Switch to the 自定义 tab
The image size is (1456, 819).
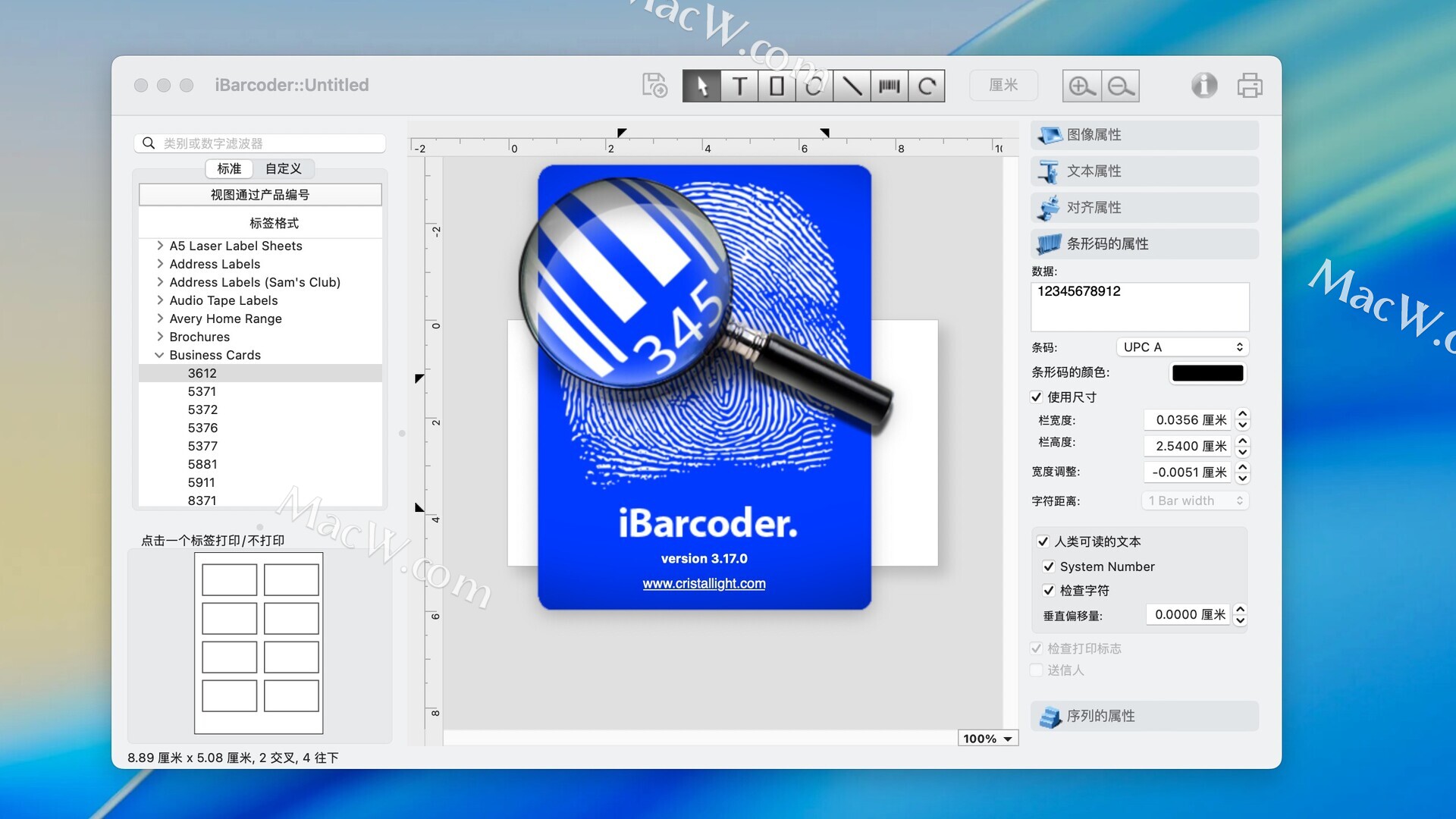pos(283,168)
